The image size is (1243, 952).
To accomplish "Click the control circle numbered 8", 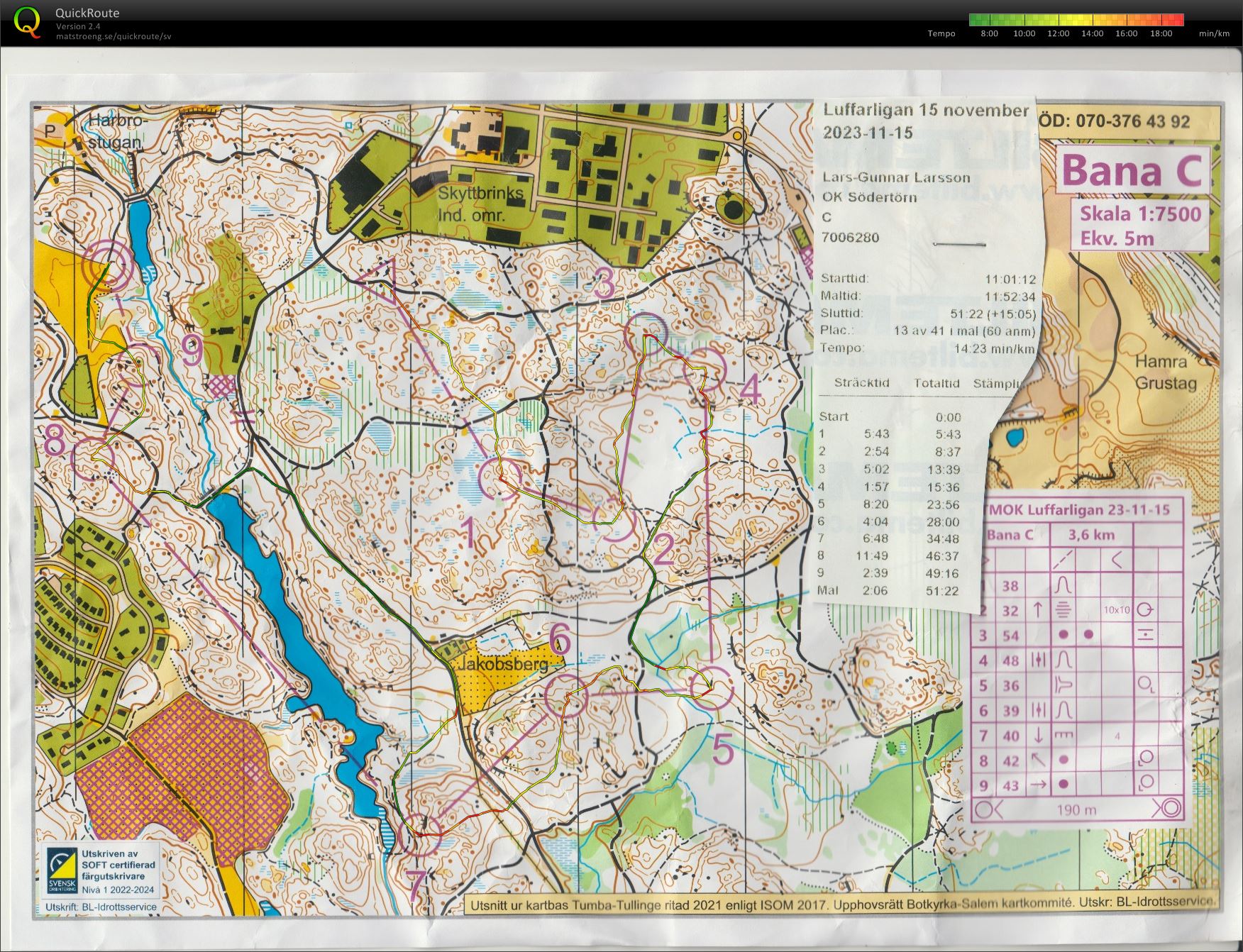I will (94, 458).
